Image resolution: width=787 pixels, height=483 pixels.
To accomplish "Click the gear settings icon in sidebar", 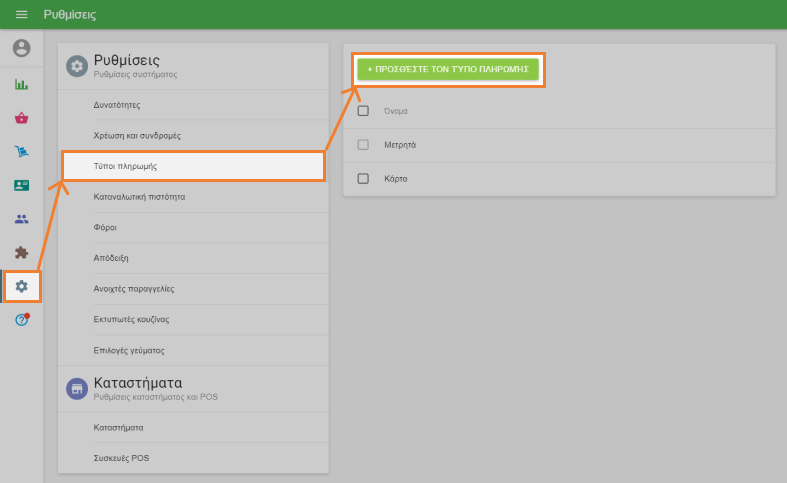I will tap(21, 287).
